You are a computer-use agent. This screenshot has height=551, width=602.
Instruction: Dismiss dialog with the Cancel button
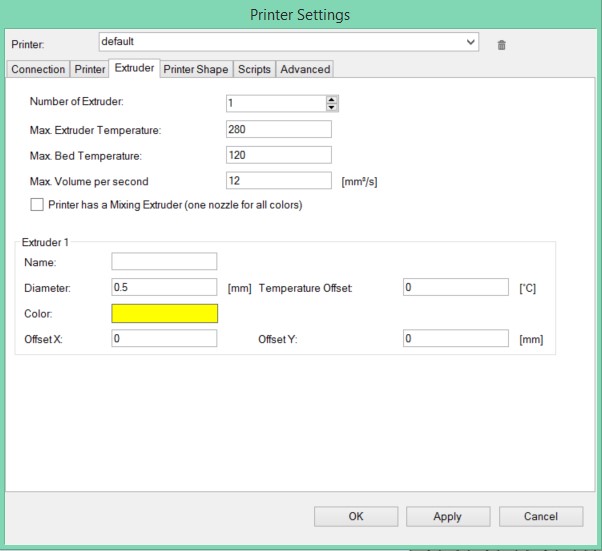541,516
